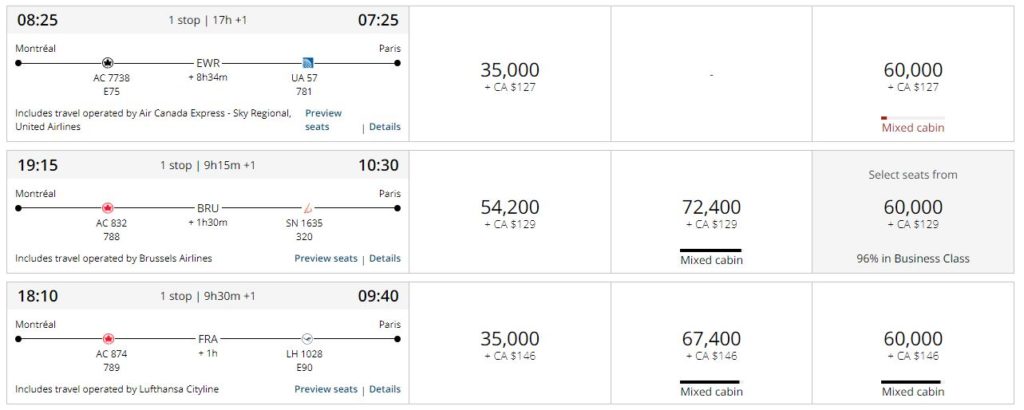1024x410 pixels.
Task: Click the Air Canada logo above AC 874
Action: point(108,339)
